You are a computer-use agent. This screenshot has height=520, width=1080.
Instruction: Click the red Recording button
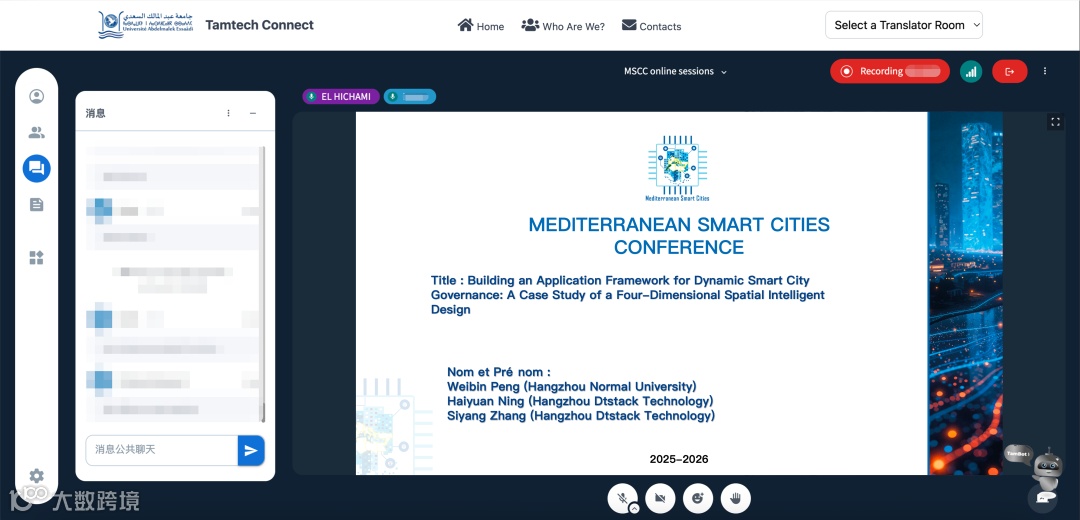click(x=890, y=71)
